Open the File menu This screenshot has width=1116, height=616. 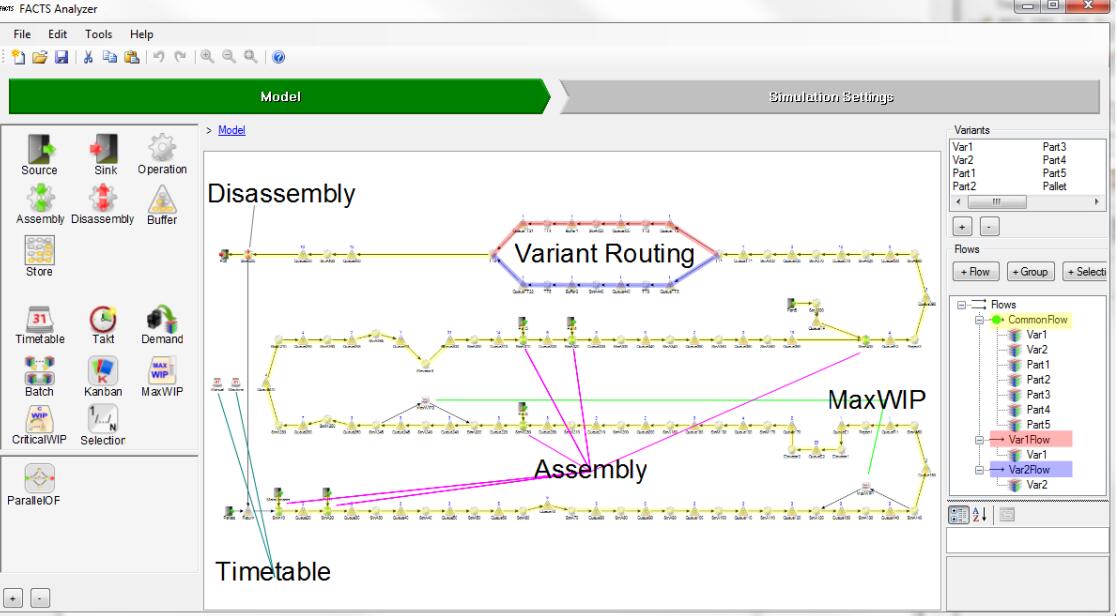click(22, 34)
